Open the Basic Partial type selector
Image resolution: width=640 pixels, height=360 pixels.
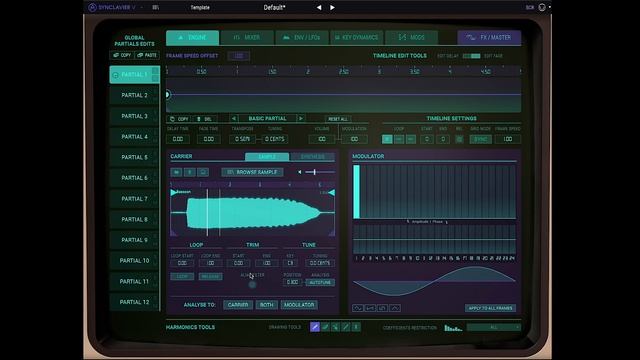[x=267, y=119]
